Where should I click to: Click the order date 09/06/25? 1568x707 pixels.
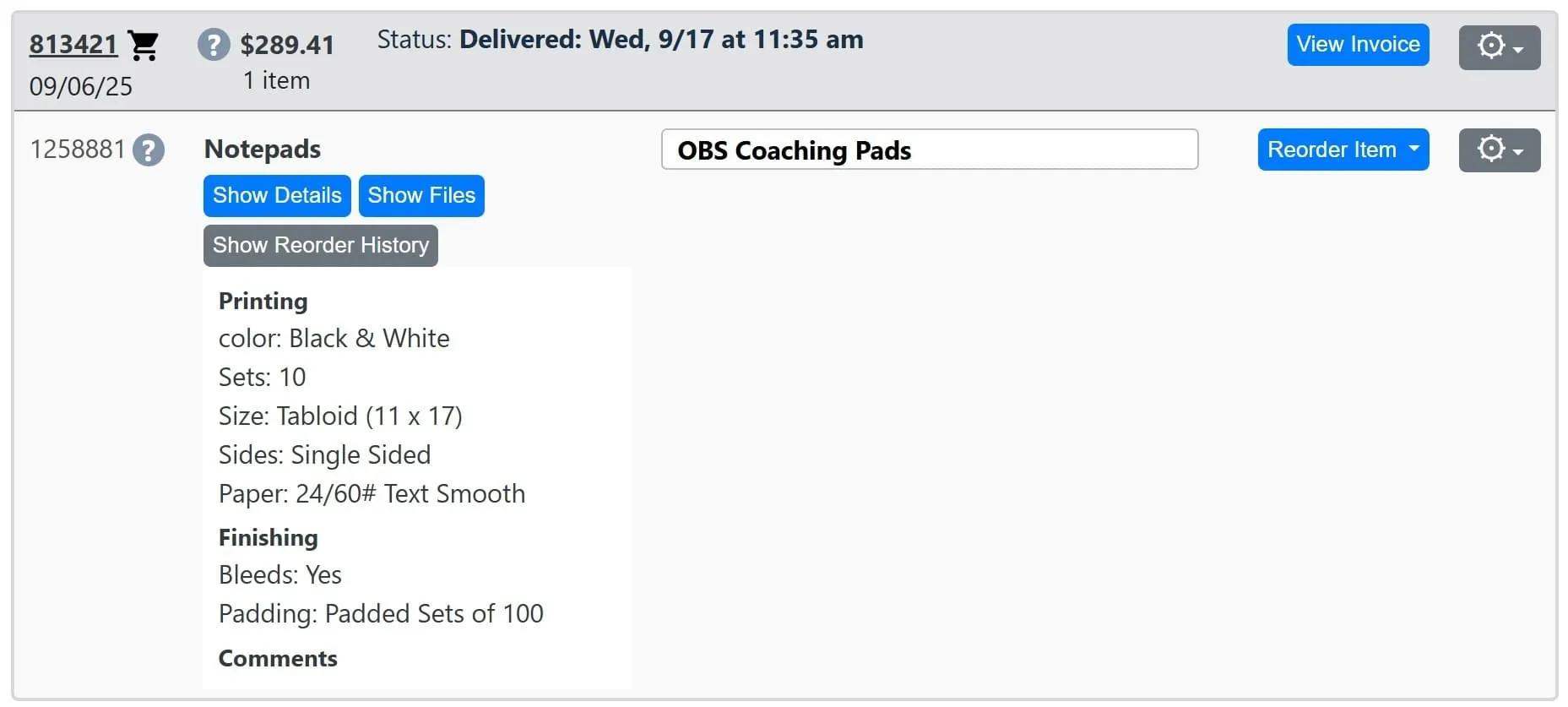click(x=81, y=86)
